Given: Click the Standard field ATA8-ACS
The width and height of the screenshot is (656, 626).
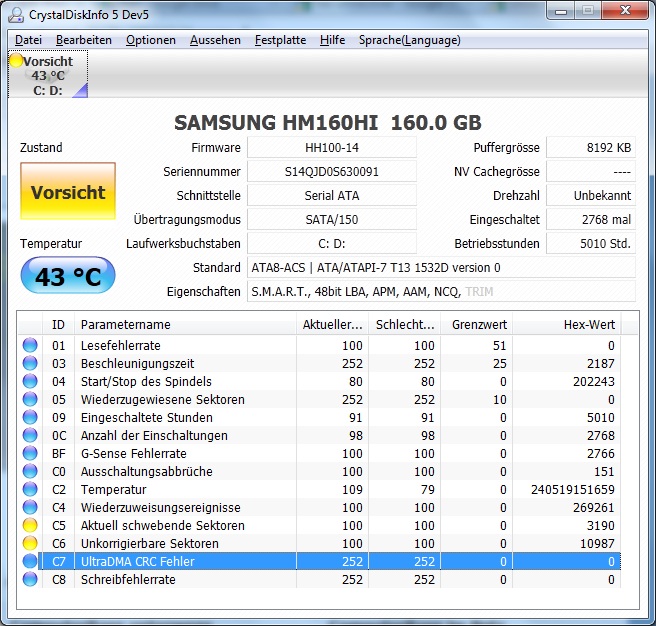Looking at the screenshot, I should [441, 267].
